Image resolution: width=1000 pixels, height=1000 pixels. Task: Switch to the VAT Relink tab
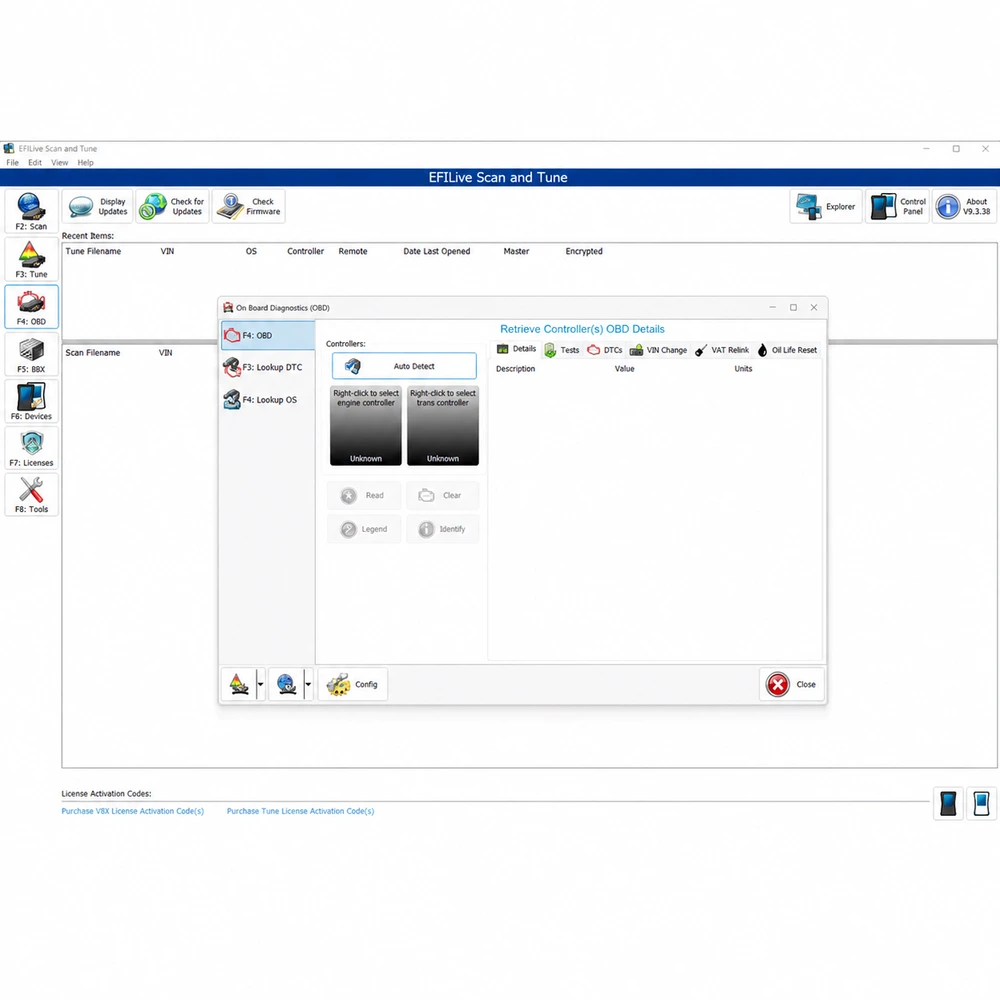pyautogui.click(x=722, y=350)
